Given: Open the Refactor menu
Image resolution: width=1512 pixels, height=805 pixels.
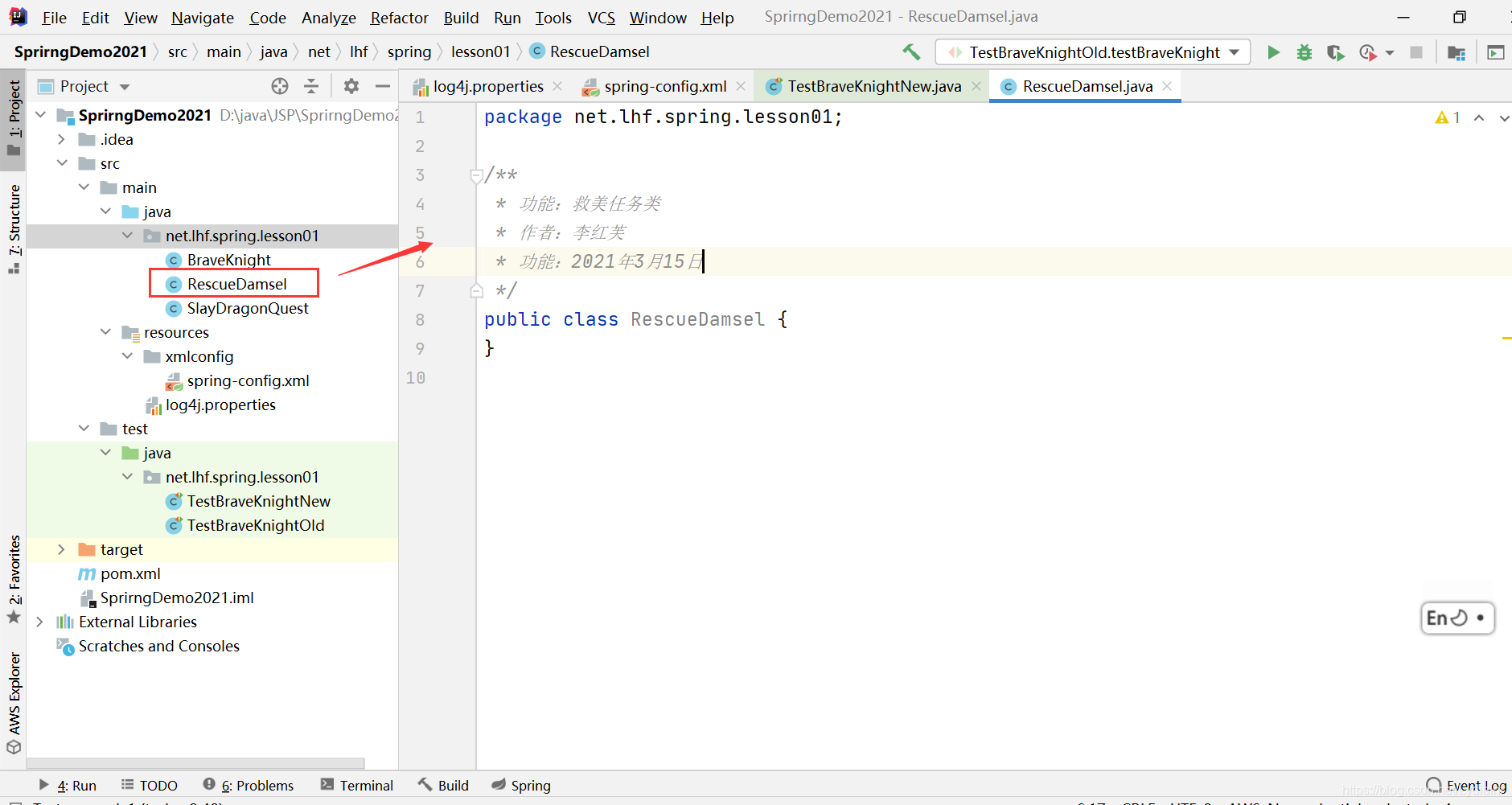Looking at the screenshot, I should (399, 18).
